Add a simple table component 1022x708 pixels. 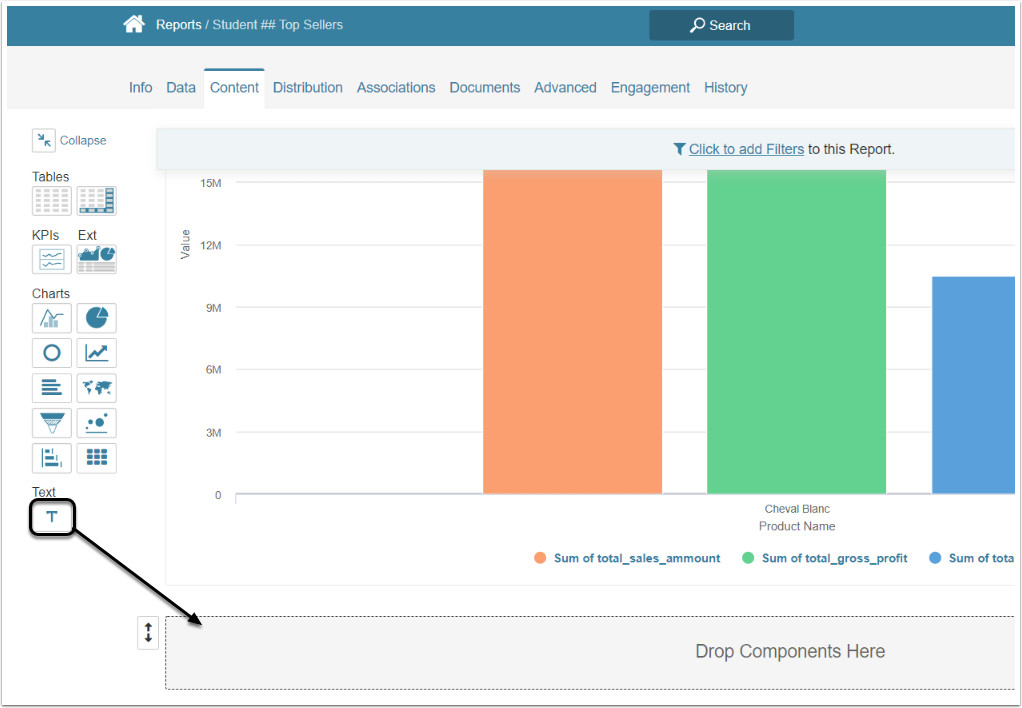(51, 201)
